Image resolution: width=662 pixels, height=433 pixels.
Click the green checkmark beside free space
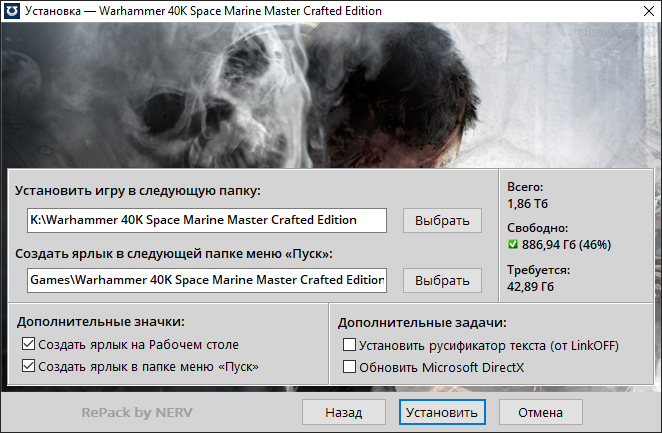(513, 245)
